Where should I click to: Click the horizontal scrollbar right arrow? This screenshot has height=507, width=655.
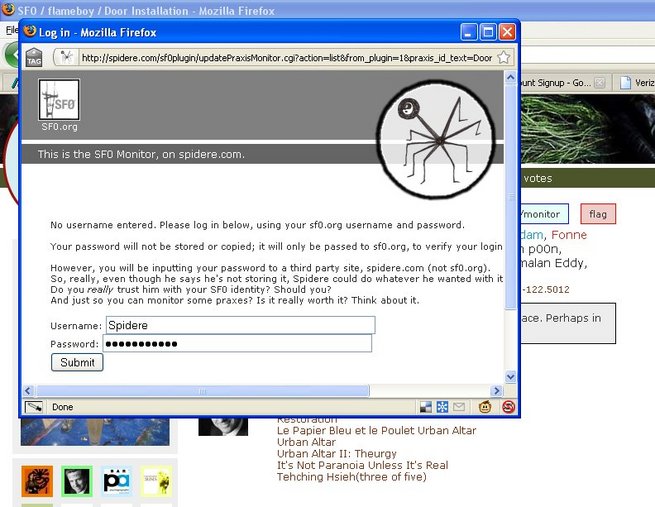click(x=497, y=390)
